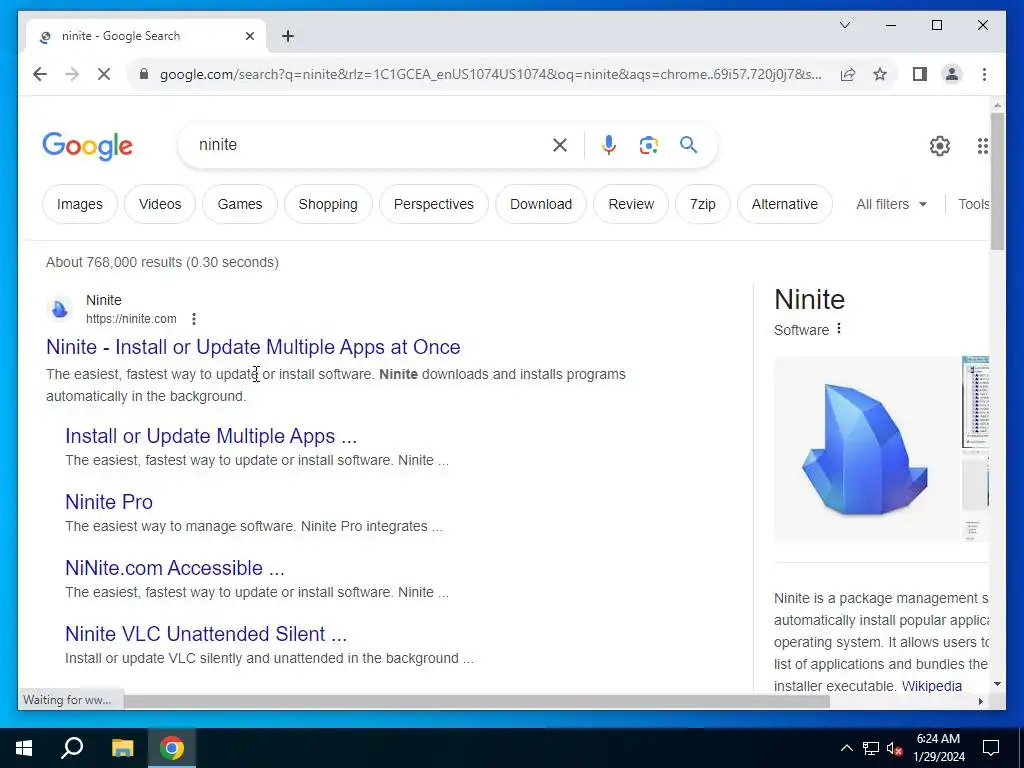Select the Alternative filter chip
Screen dimensions: 1024x768
pyautogui.click(x=784, y=204)
